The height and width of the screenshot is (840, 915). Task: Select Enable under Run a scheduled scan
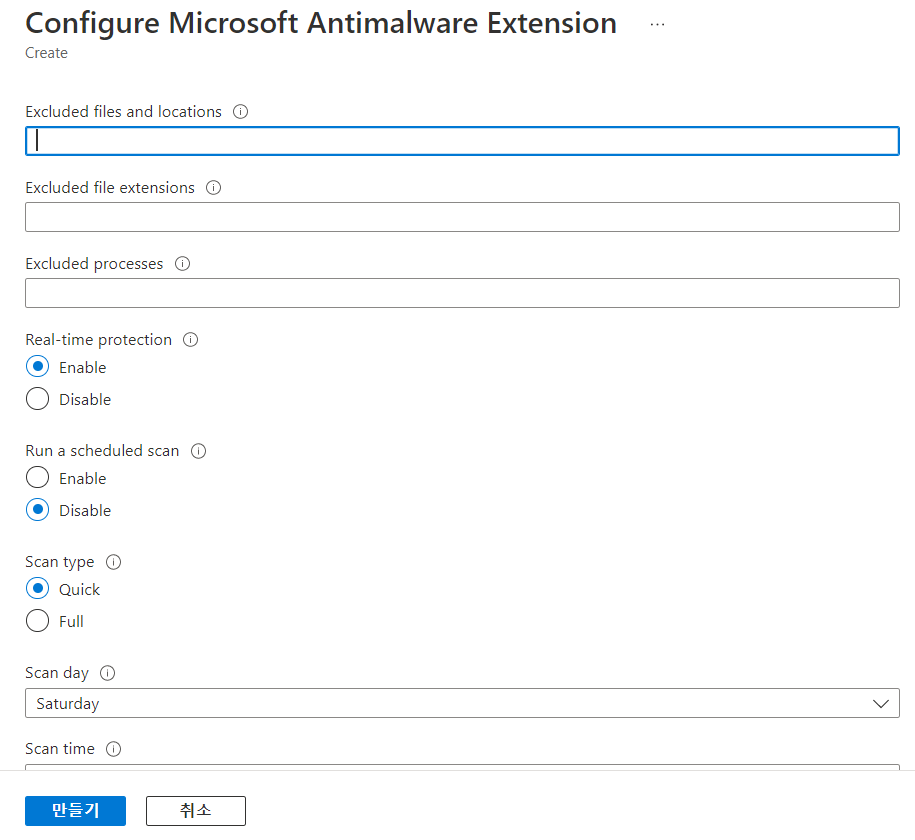click(x=37, y=477)
